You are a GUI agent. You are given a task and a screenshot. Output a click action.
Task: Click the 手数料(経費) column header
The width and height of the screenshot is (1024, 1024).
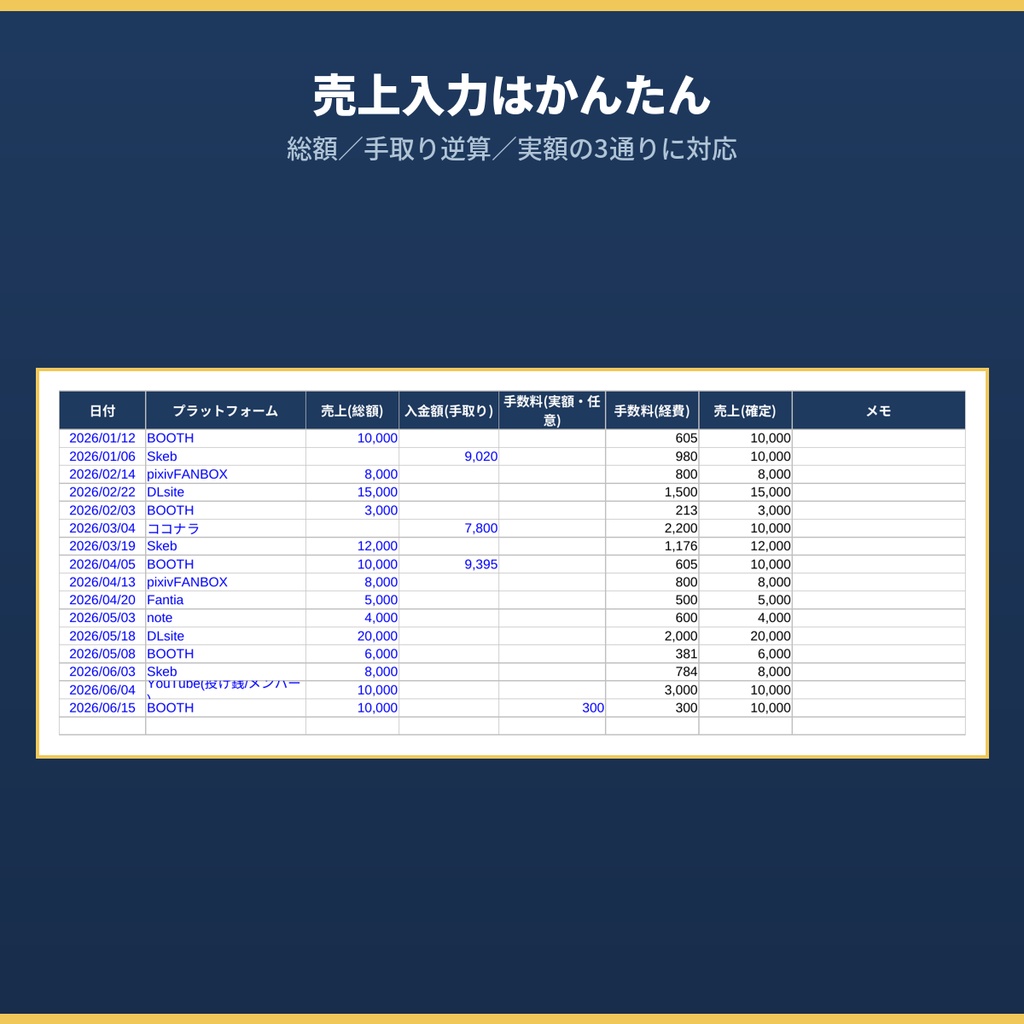click(652, 411)
